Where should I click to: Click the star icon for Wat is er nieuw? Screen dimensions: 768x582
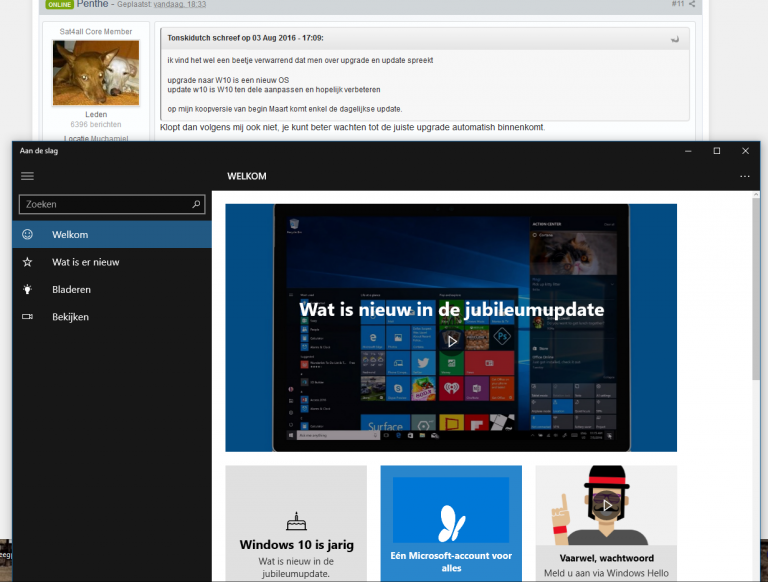click(28, 262)
